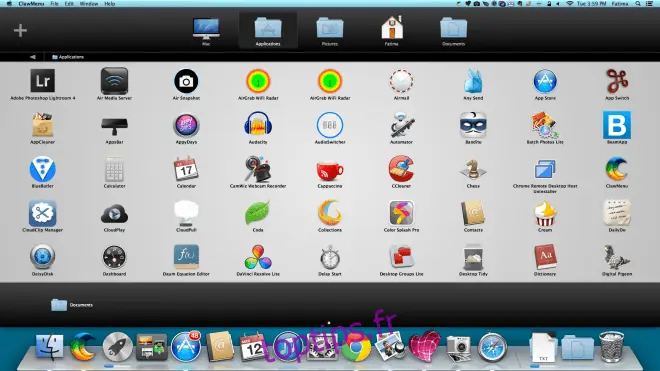The height and width of the screenshot is (371, 660).
Task: Launch Air Media Server app
Action: (x=114, y=81)
